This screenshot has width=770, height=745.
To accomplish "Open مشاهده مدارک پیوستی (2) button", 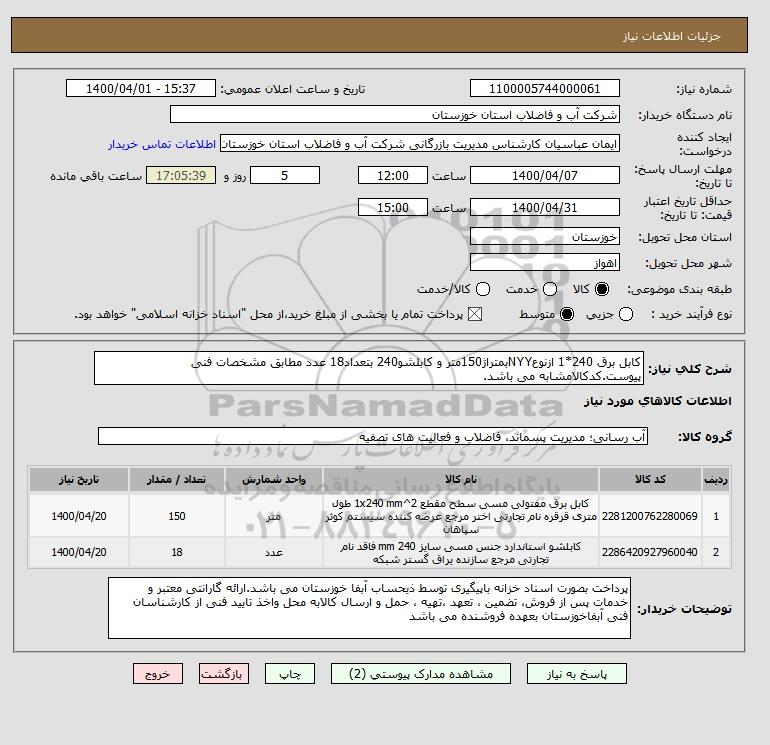I will [x=421, y=674].
